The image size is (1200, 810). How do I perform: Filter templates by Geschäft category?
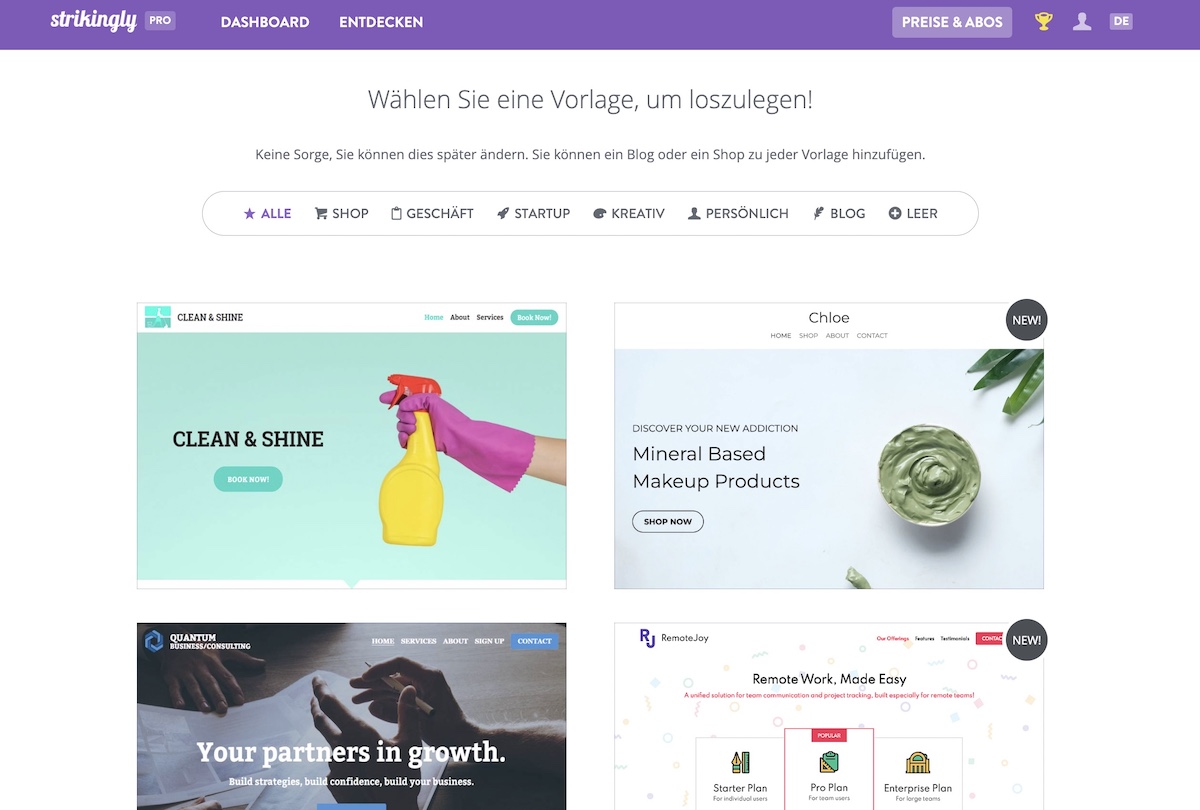click(432, 213)
